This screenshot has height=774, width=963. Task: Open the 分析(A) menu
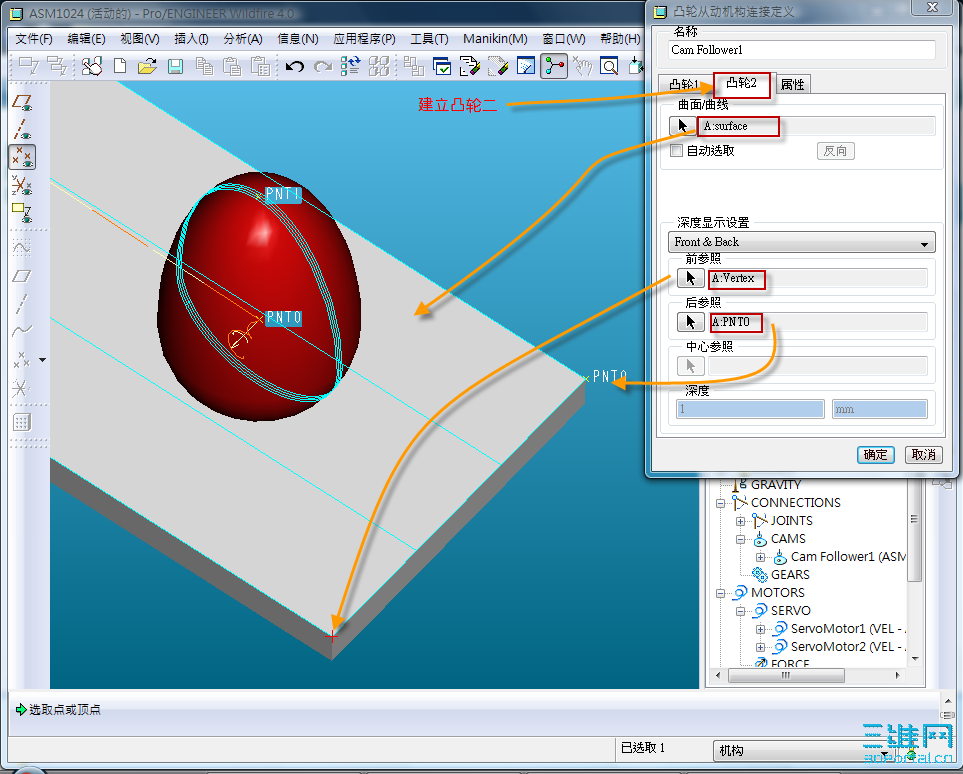(243, 39)
